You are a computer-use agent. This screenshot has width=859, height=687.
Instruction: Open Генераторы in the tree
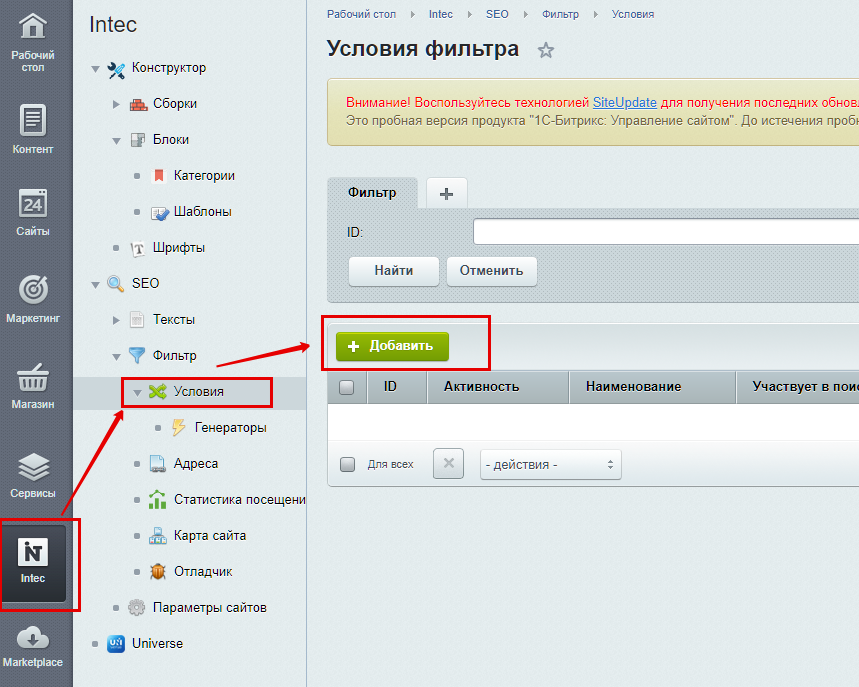click(231, 428)
